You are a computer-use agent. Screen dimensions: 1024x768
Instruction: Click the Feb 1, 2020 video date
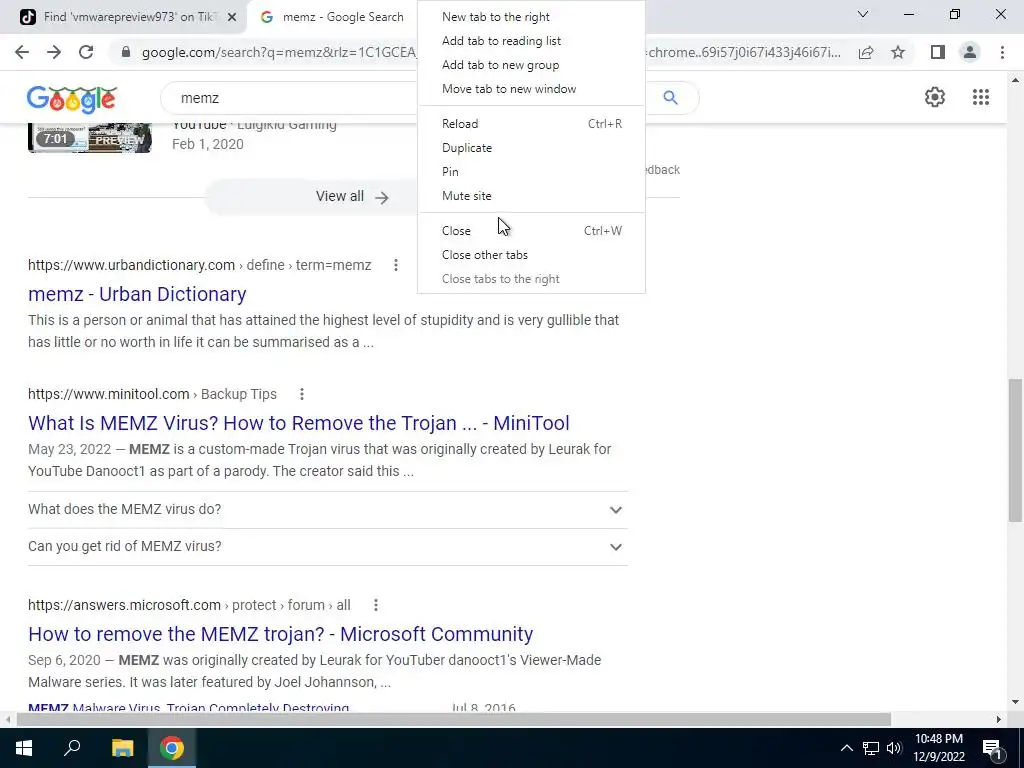point(208,144)
